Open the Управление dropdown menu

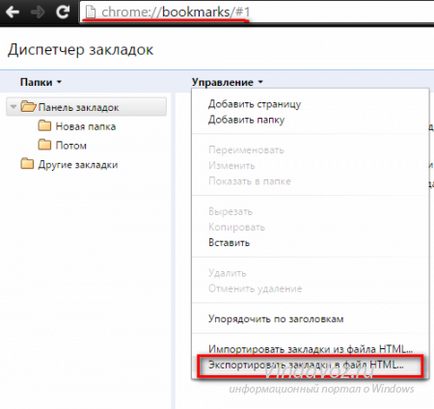(227, 82)
